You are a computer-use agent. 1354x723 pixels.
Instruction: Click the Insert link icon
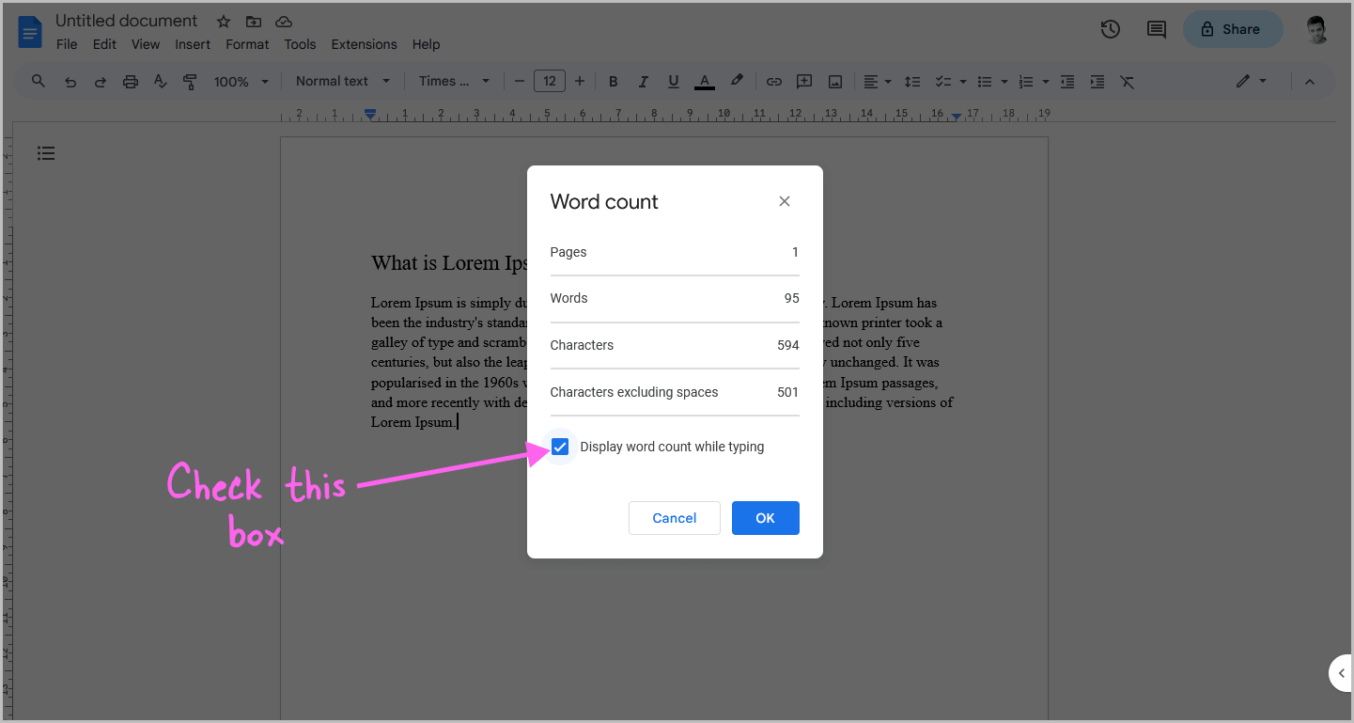pyautogui.click(x=774, y=82)
